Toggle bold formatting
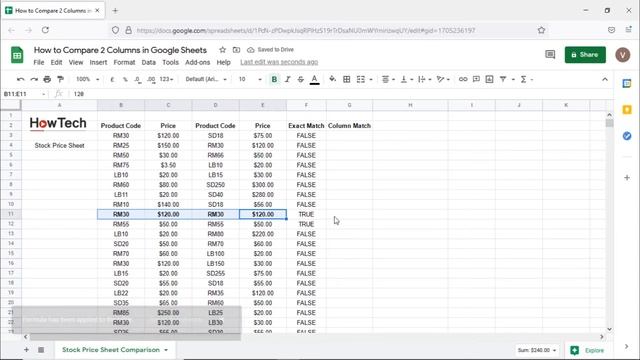The height and width of the screenshot is (360, 640). 274,79
